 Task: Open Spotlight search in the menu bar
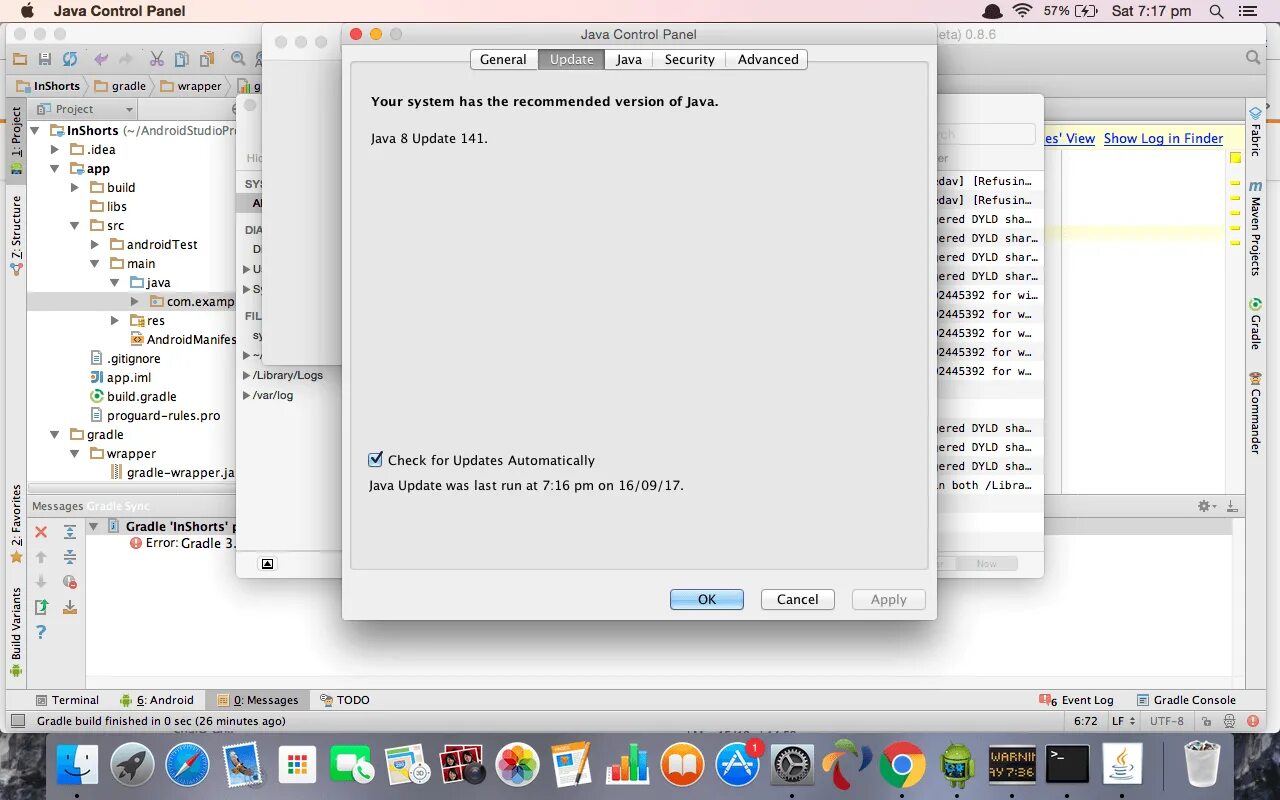1216,11
